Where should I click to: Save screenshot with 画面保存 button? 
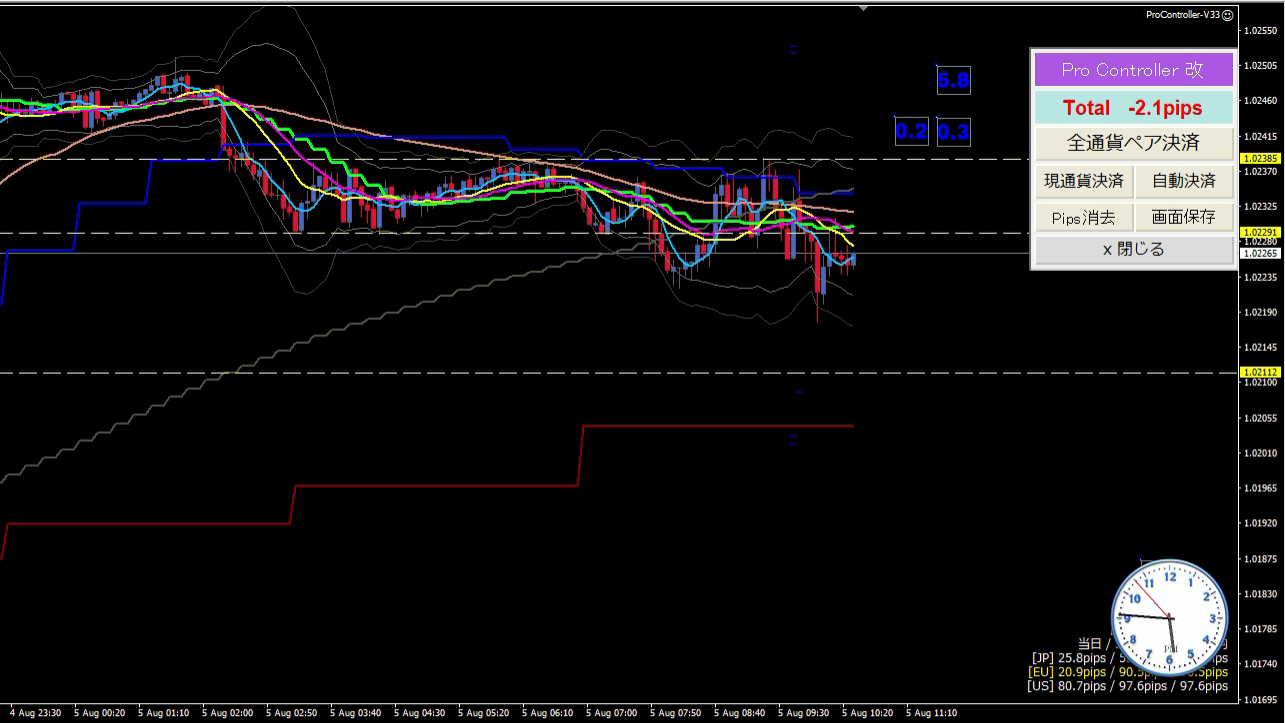(x=1184, y=216)
